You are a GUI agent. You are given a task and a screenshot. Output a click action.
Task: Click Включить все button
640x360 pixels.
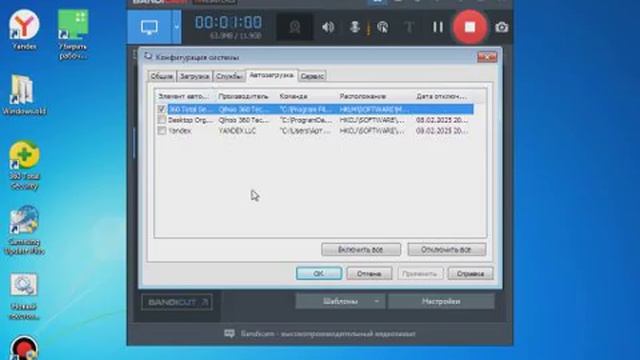[361, 249]
